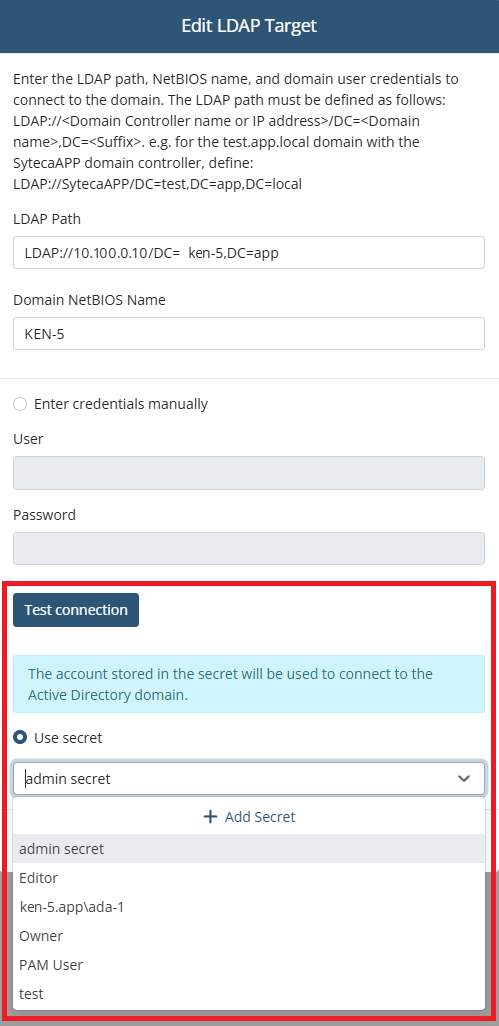This screenshot has height=1026, width=499.
Task: Pick the test secret option
Action: tap(249, 993)
